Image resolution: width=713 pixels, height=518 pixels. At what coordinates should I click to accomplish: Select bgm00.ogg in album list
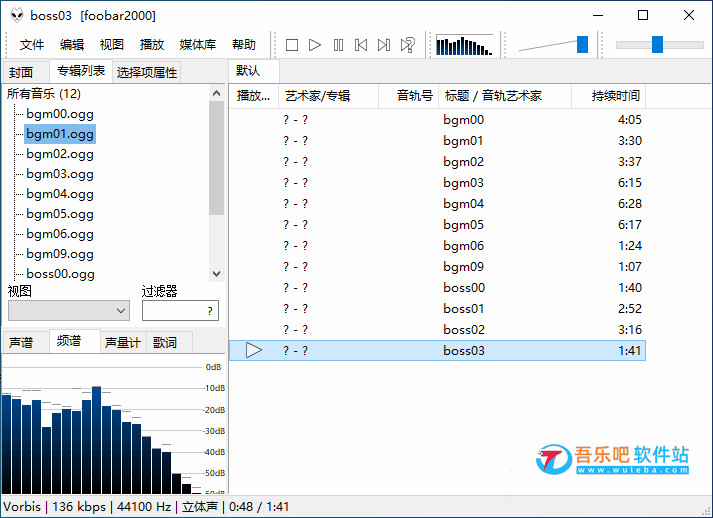[x=60, y=114]
